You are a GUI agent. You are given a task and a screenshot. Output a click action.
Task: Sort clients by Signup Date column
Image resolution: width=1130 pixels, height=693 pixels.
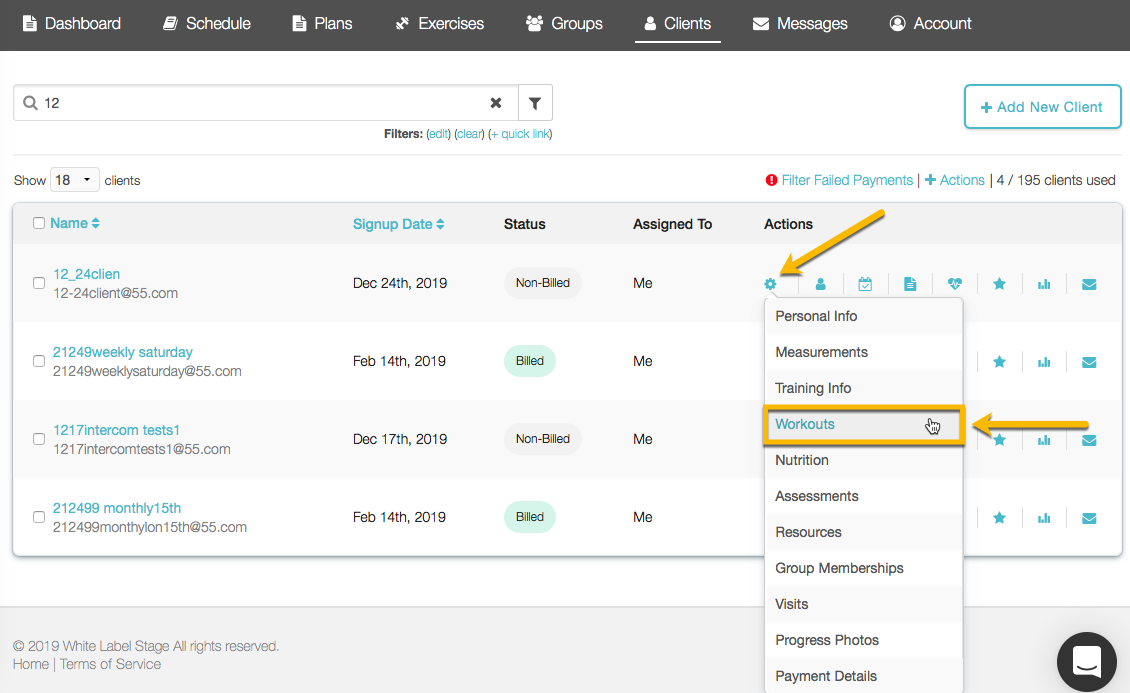(x=399, y=224)
